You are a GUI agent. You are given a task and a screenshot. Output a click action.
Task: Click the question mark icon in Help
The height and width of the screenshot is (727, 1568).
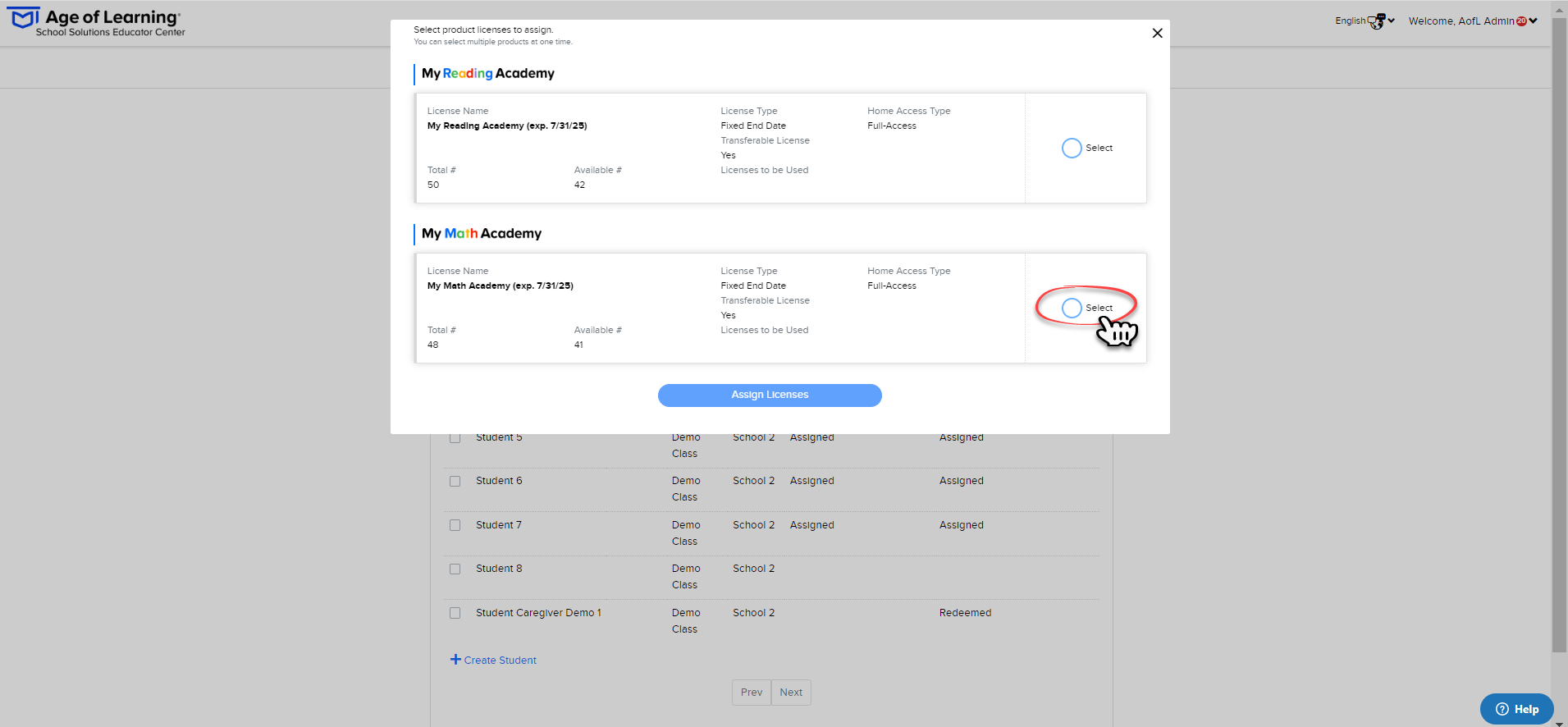(1502, 710)
